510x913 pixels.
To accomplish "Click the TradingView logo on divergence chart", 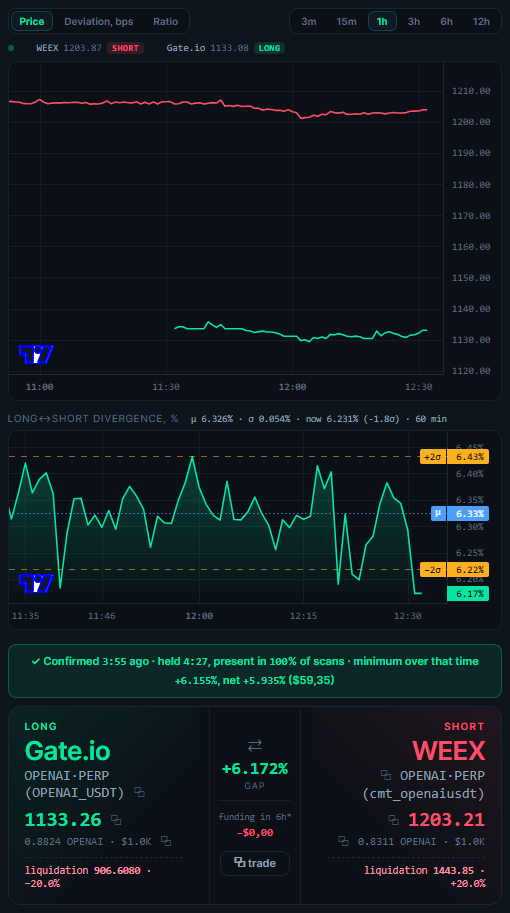I will click(36, 583).
